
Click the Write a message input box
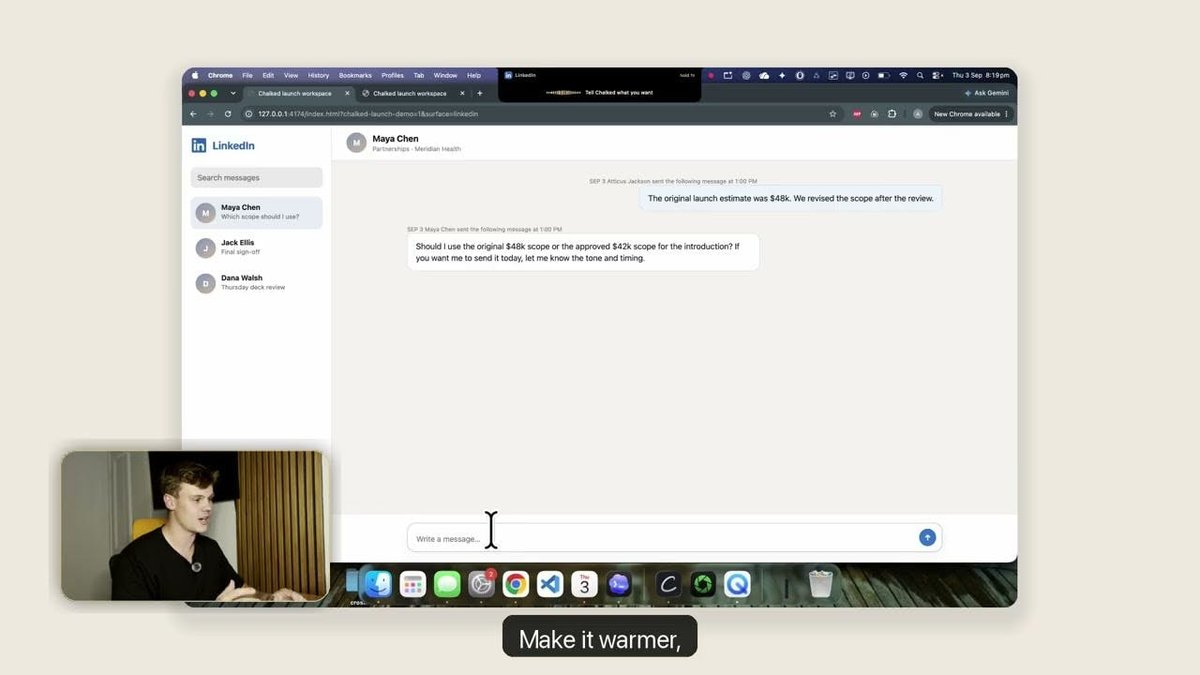674,538
